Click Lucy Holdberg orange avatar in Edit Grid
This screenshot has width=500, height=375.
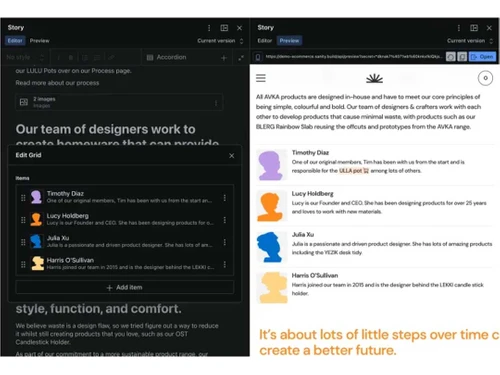click(x=36, y=219)
